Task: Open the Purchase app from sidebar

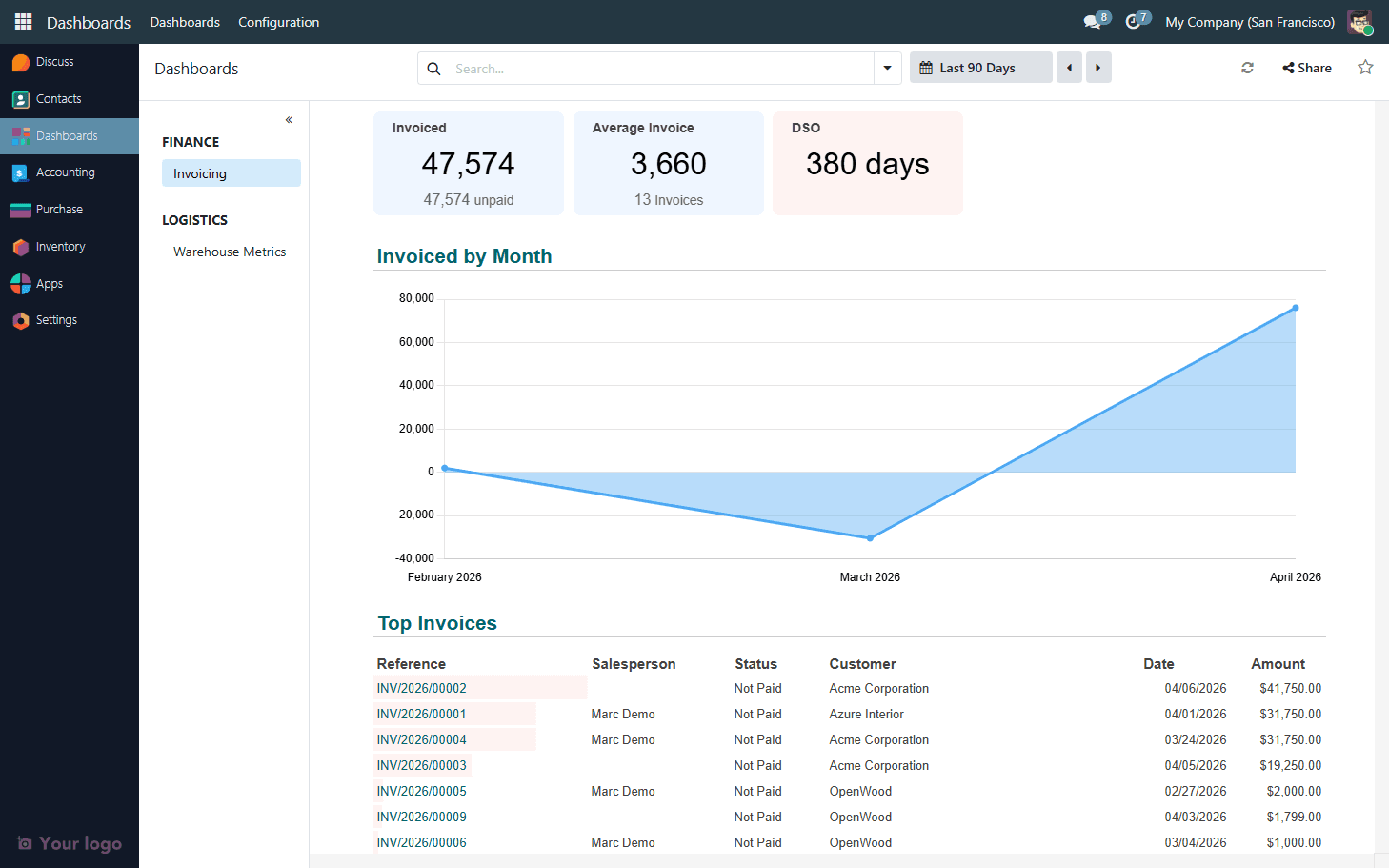Action: click(x=58, y=209)
